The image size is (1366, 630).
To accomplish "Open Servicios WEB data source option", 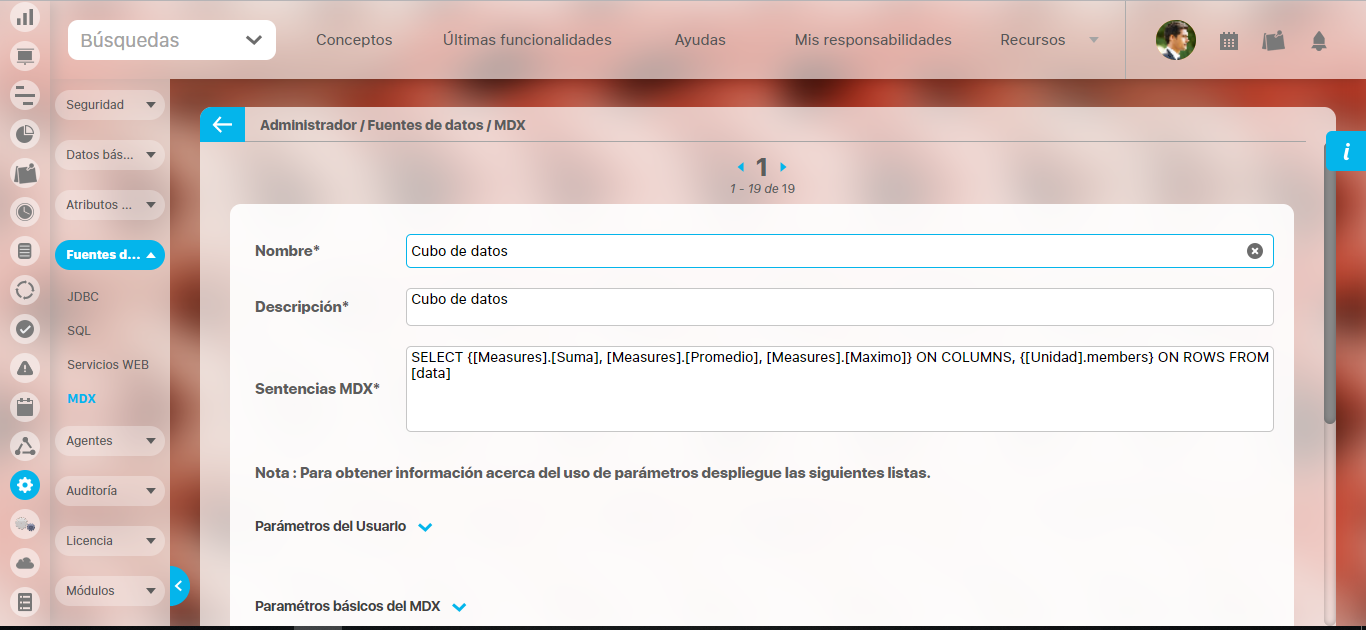I will 108,365.
